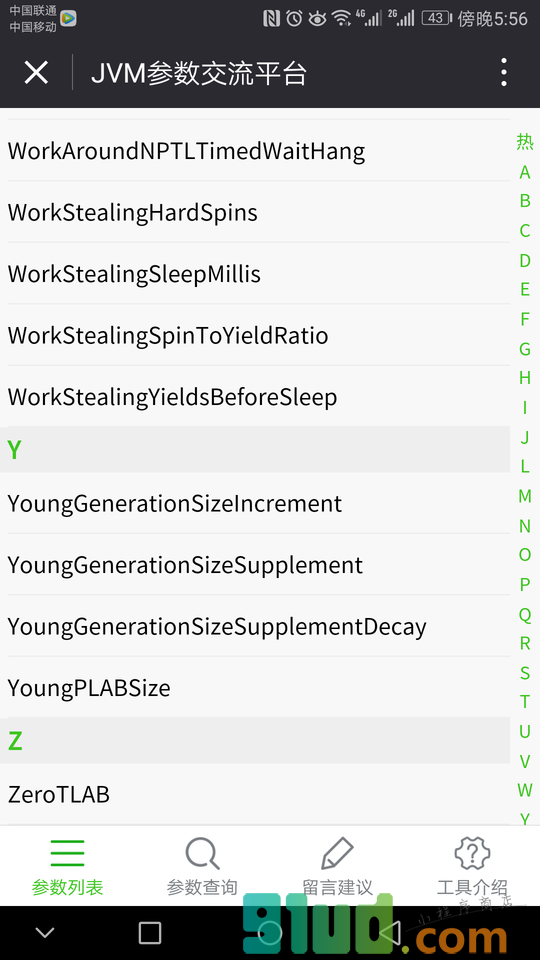Tap the 参数列表 hamburger list icon
The image size is (540, 960).
coord(67,853)
